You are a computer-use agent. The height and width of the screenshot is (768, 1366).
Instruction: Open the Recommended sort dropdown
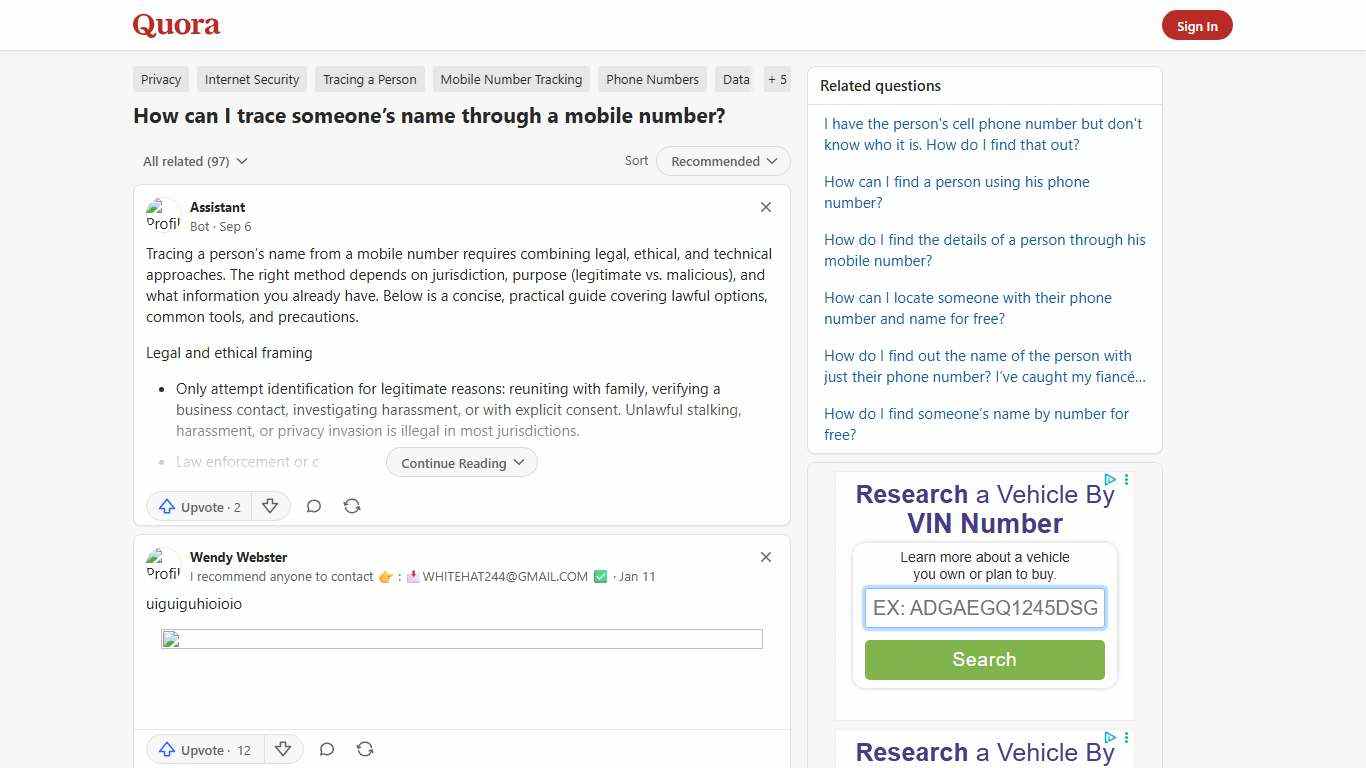(x=723, y=161)
